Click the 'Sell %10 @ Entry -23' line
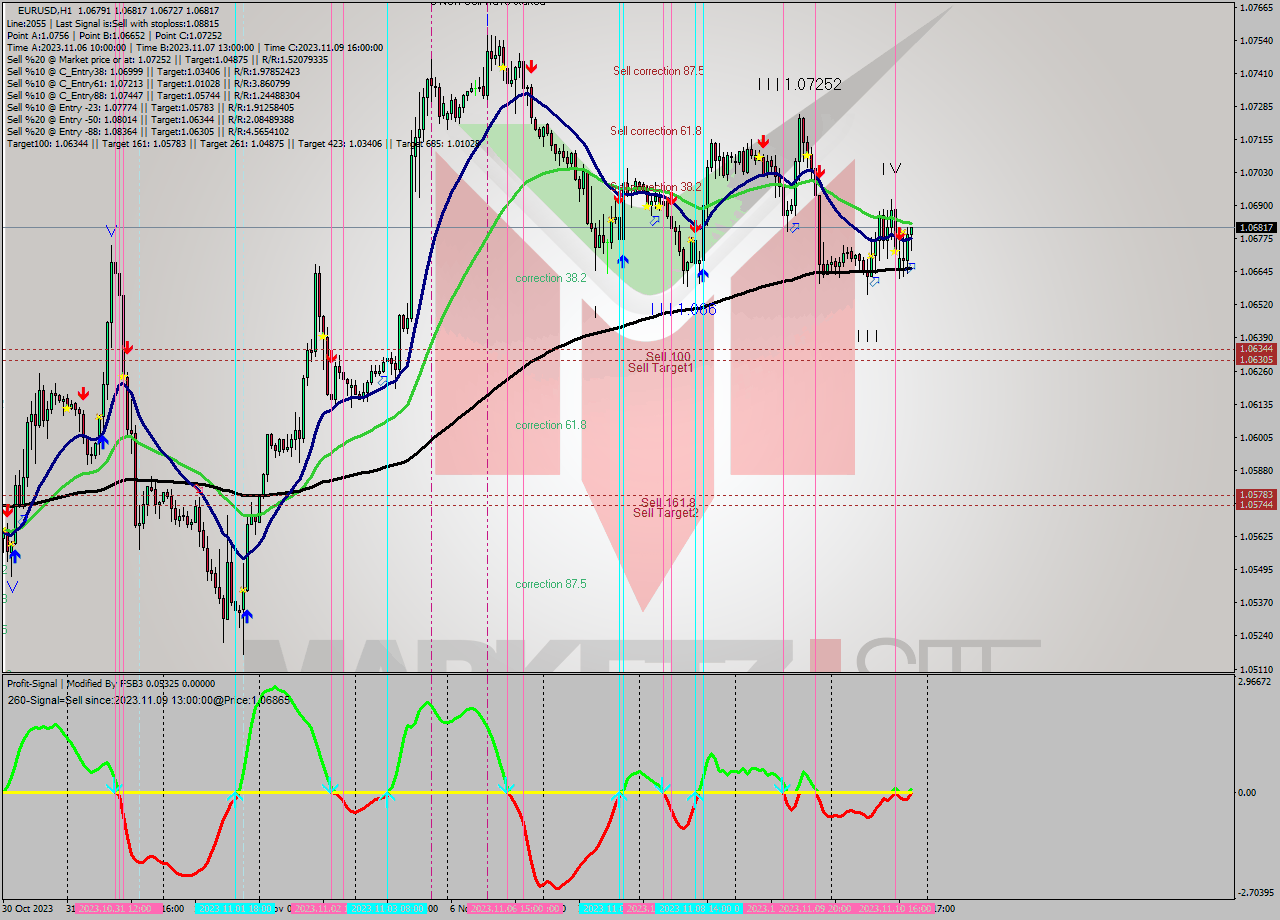 point(151,107)
